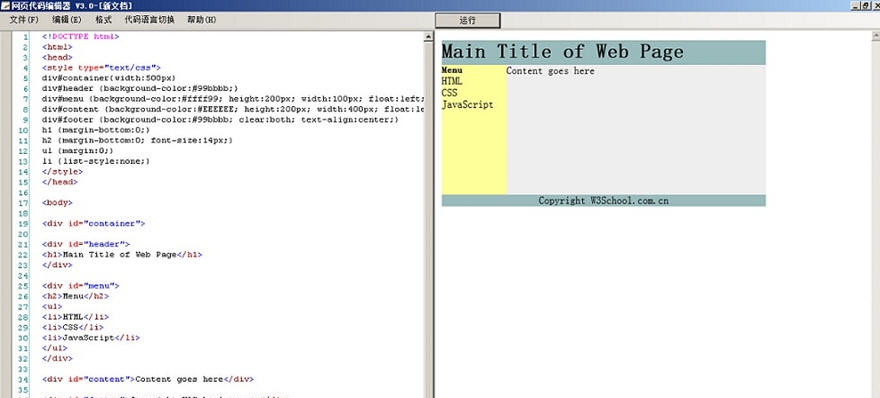Viewport: 880px width, 398px height.
Task: Click the code editor scroll up arrow
Action: point(428,37)
